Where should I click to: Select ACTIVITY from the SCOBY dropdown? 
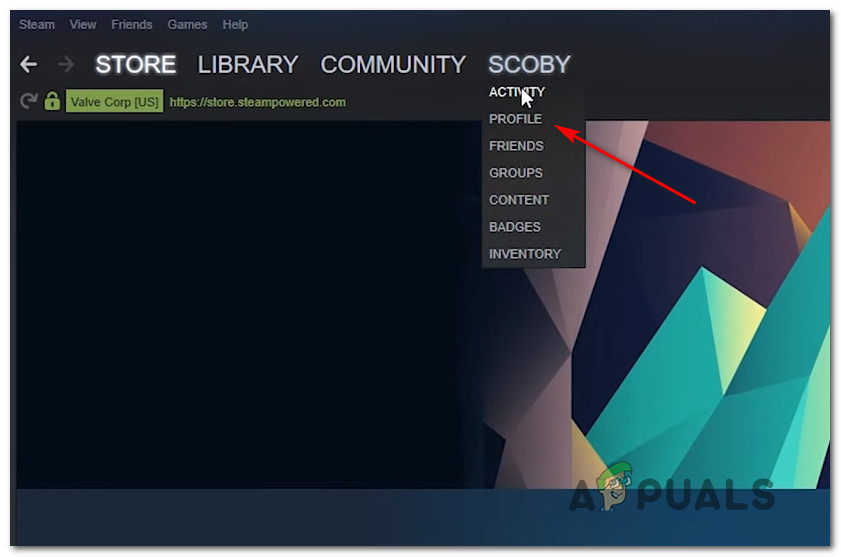(x=517, y=92)
